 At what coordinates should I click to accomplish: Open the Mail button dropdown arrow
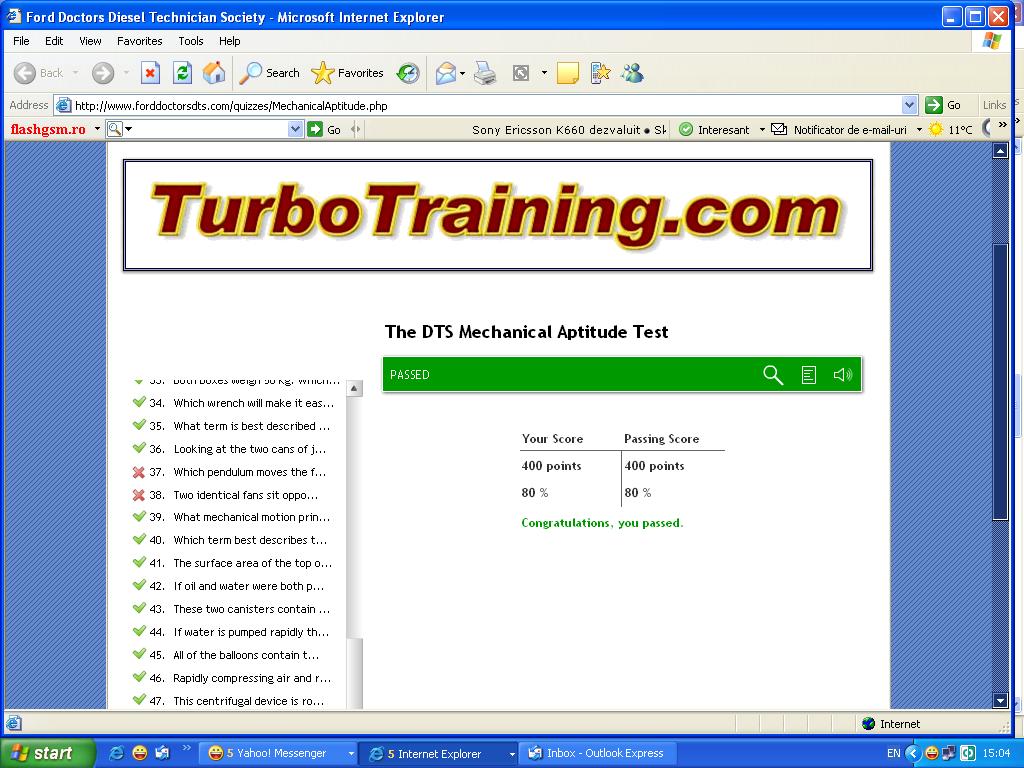(462, 73)
